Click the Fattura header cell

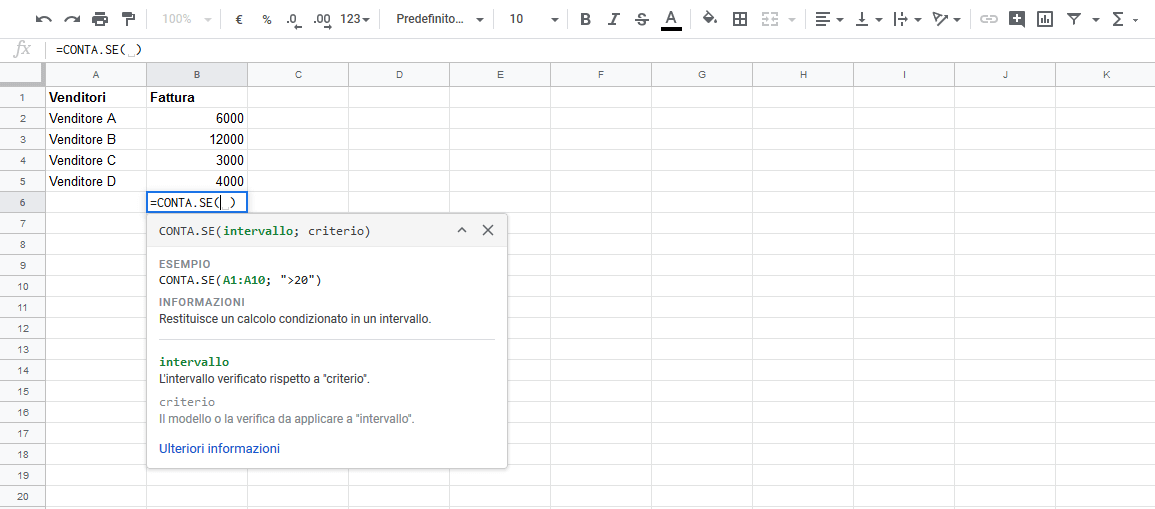(197, 97)
